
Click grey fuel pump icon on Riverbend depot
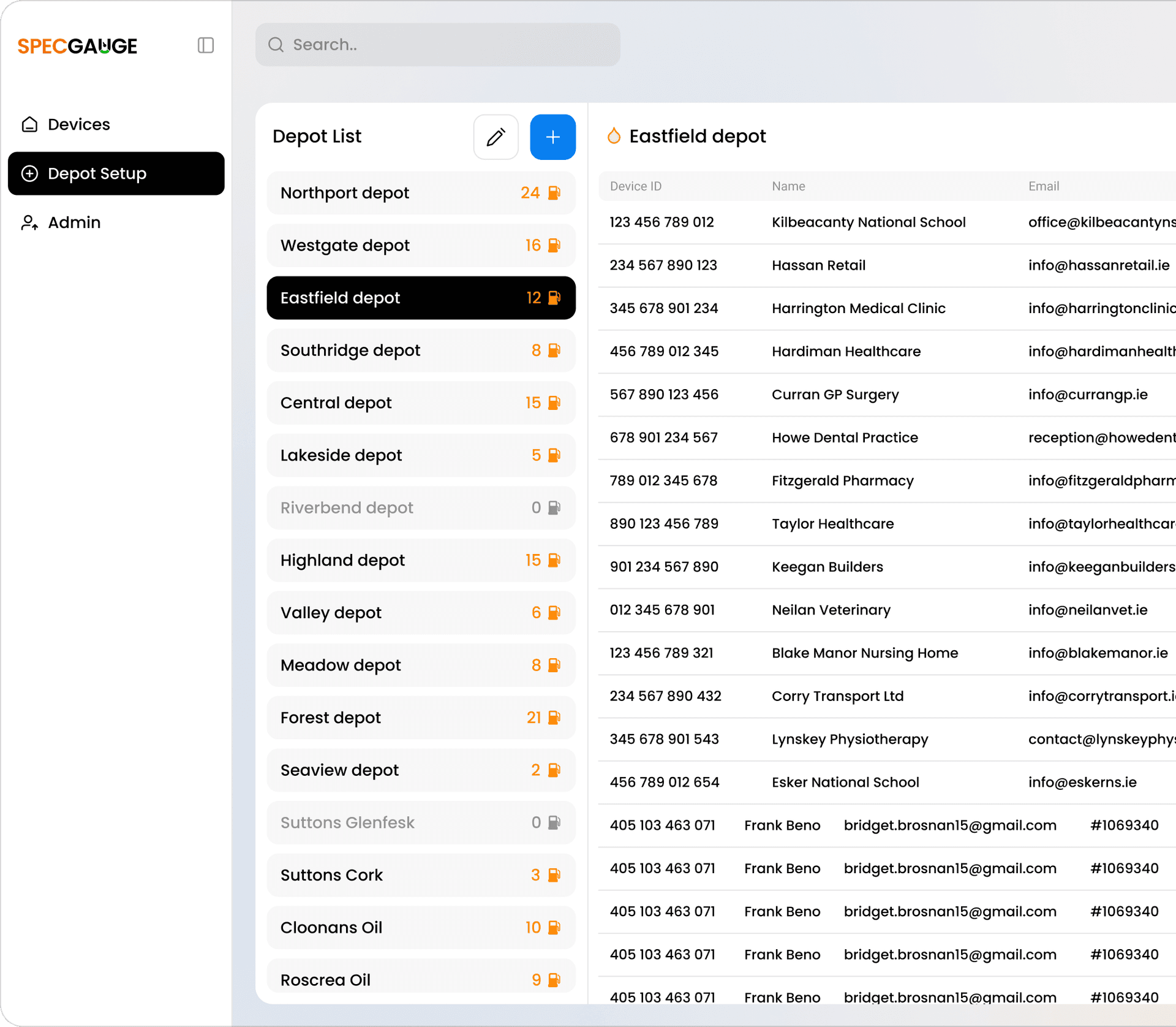click(554, 508)
